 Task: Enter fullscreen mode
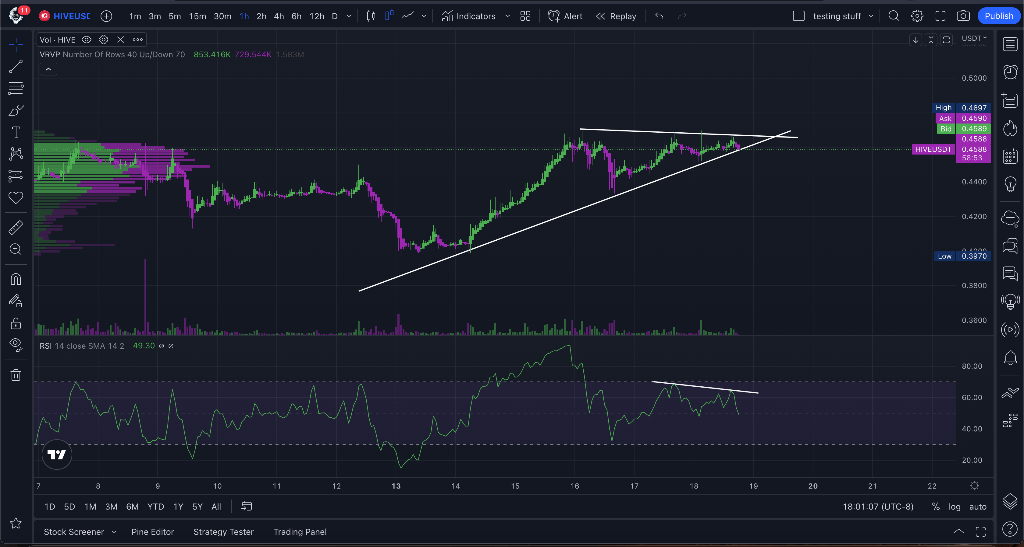pos(940,16)
